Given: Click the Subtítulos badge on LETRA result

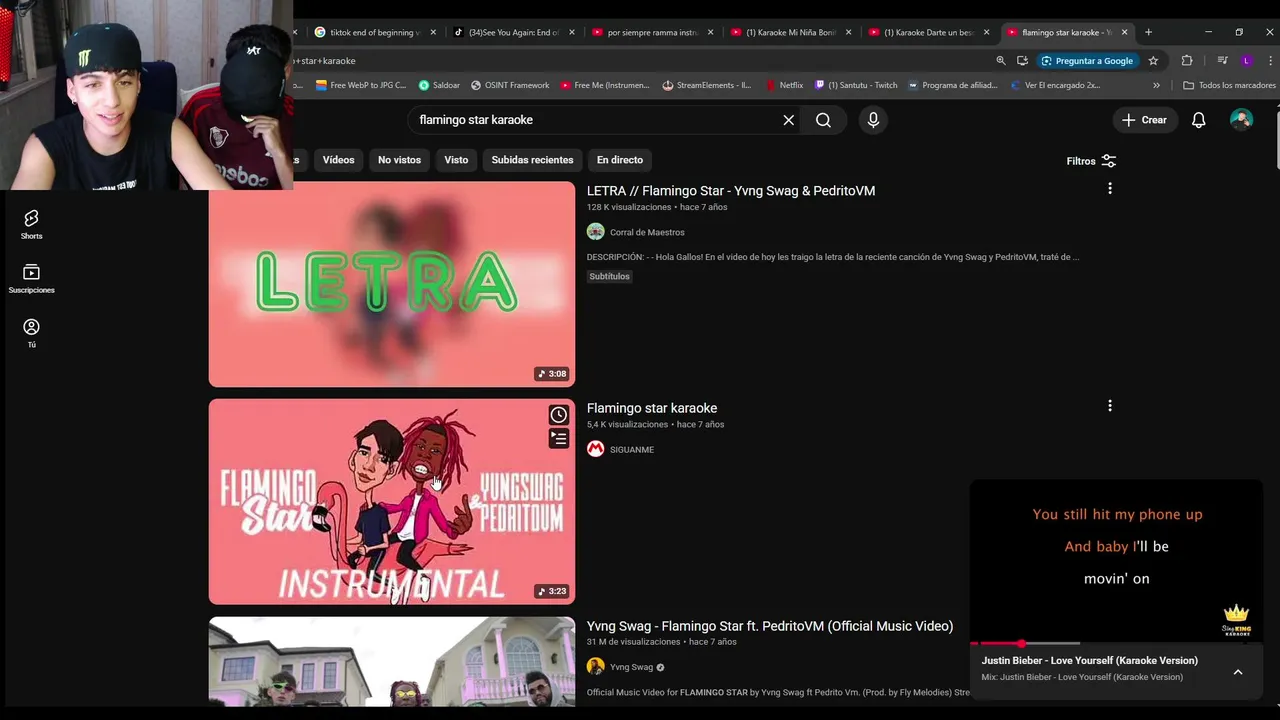Looking at the screenshot, I should (x=609, y=276).
